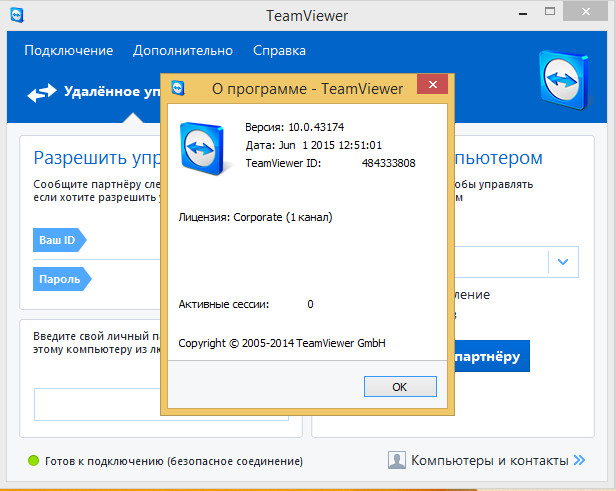Open the Справка menu
The image size is (616, 491).
[279, 51]
